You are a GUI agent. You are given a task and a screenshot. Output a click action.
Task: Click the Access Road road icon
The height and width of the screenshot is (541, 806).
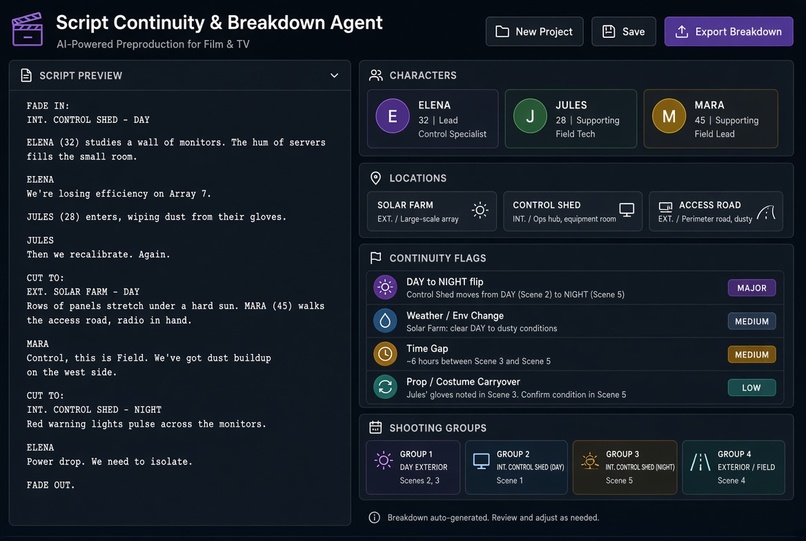(766, 211)
